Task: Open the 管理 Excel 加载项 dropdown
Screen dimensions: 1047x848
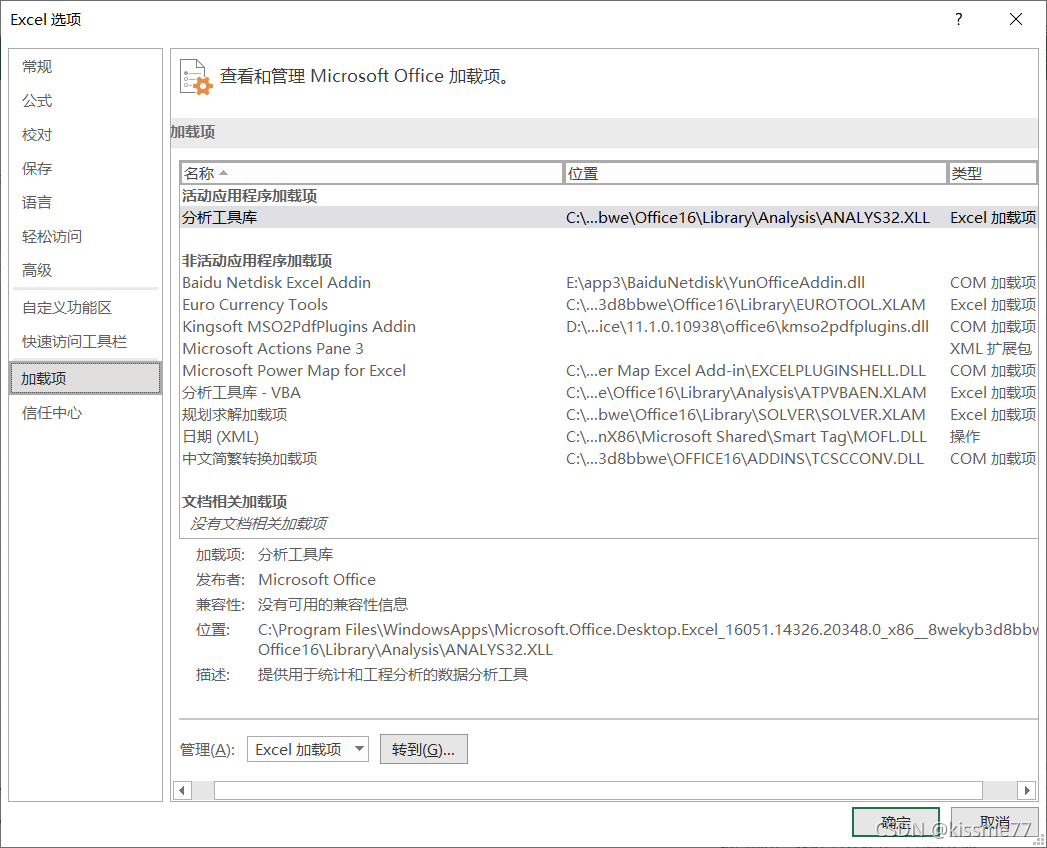Action: point(308,749)
